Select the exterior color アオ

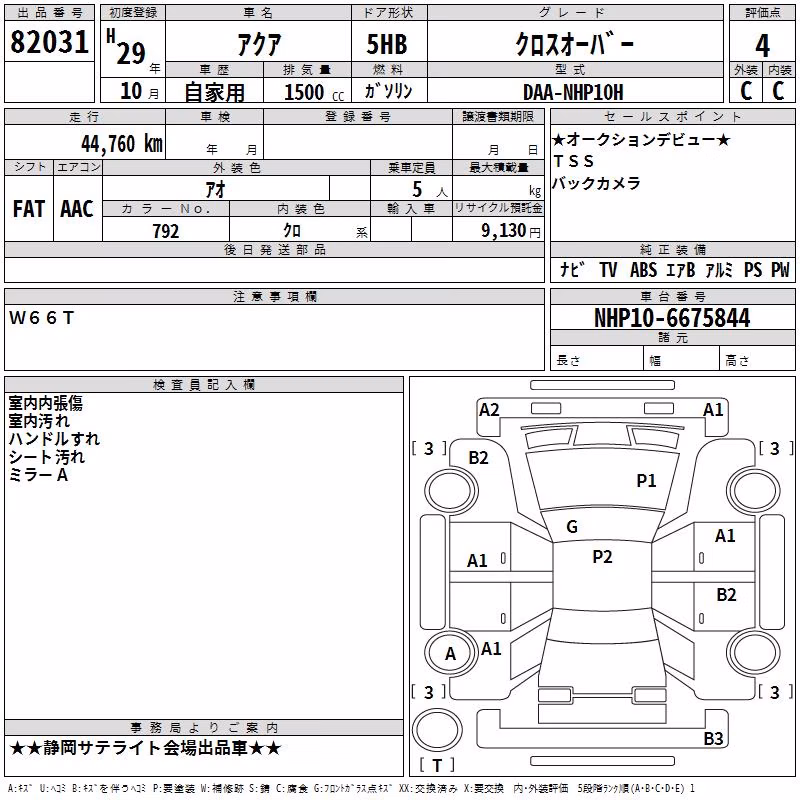216,189
